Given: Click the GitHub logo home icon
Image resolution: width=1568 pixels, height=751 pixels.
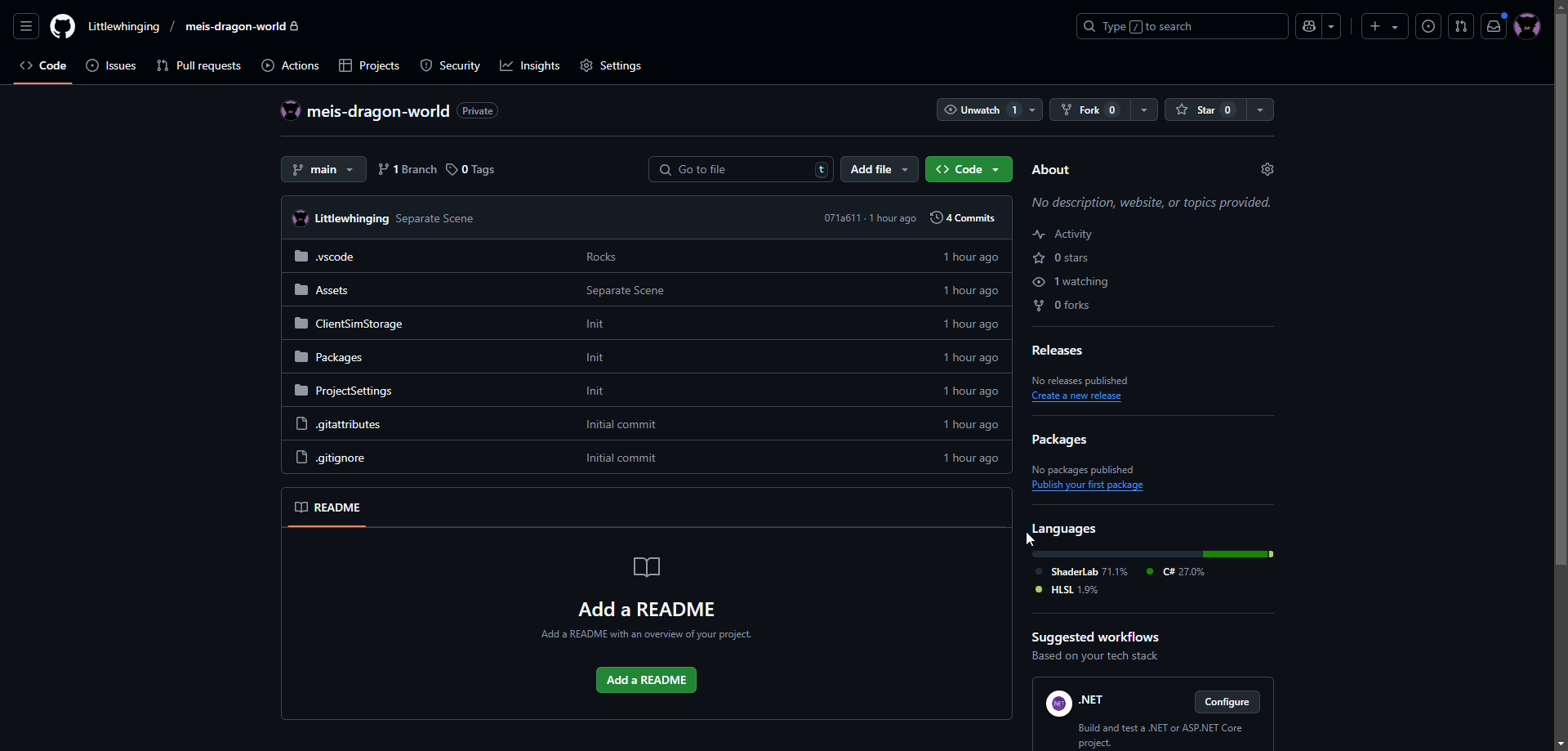Looking at the screenshot, I should coord(62,26).
